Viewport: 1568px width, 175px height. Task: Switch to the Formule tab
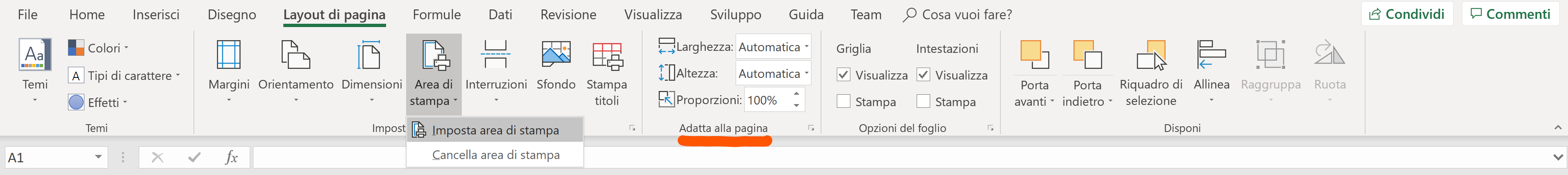click(x=436, y=15)
